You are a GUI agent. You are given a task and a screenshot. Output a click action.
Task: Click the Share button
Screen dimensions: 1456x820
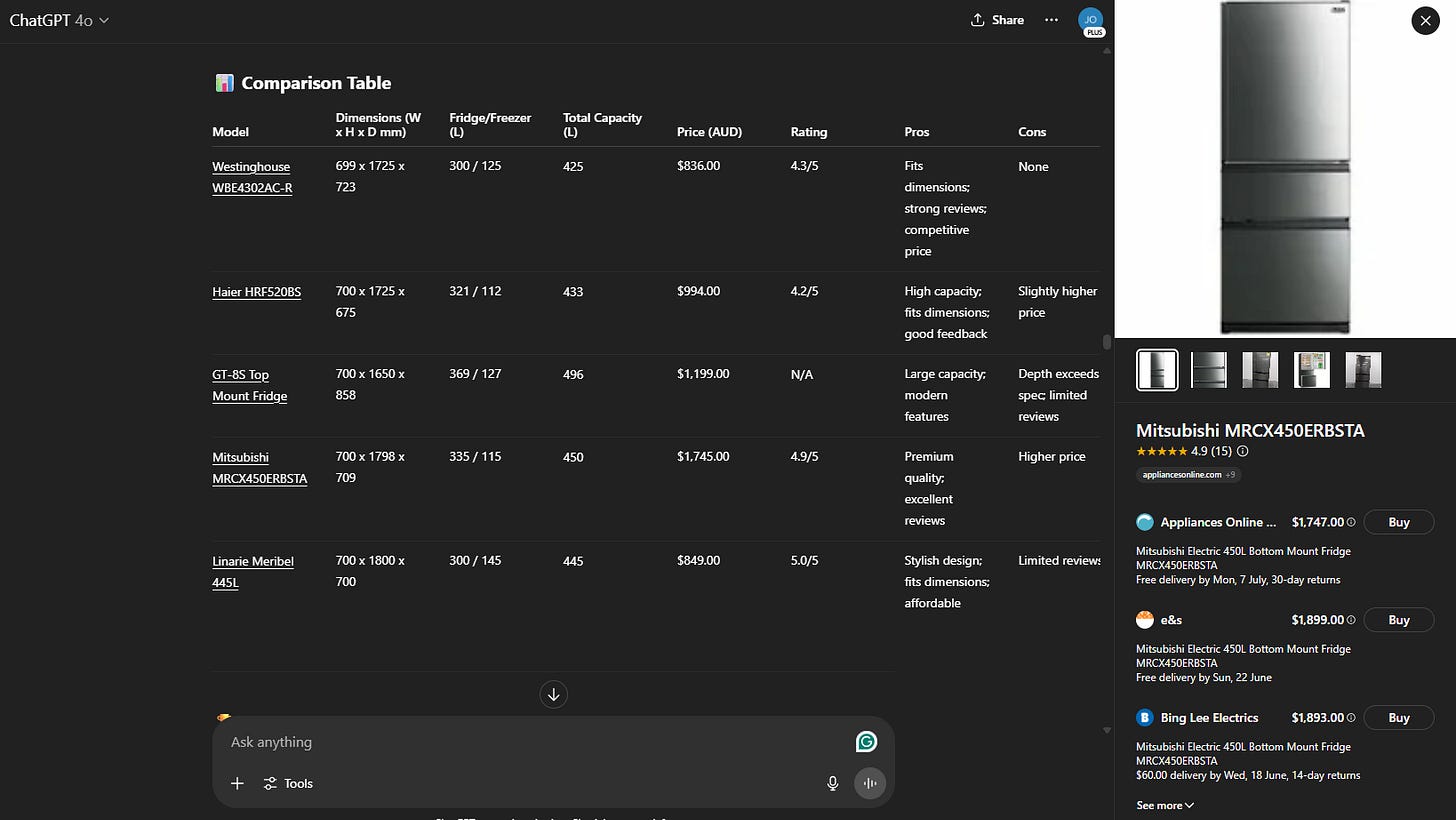click(x=997, y=20)
